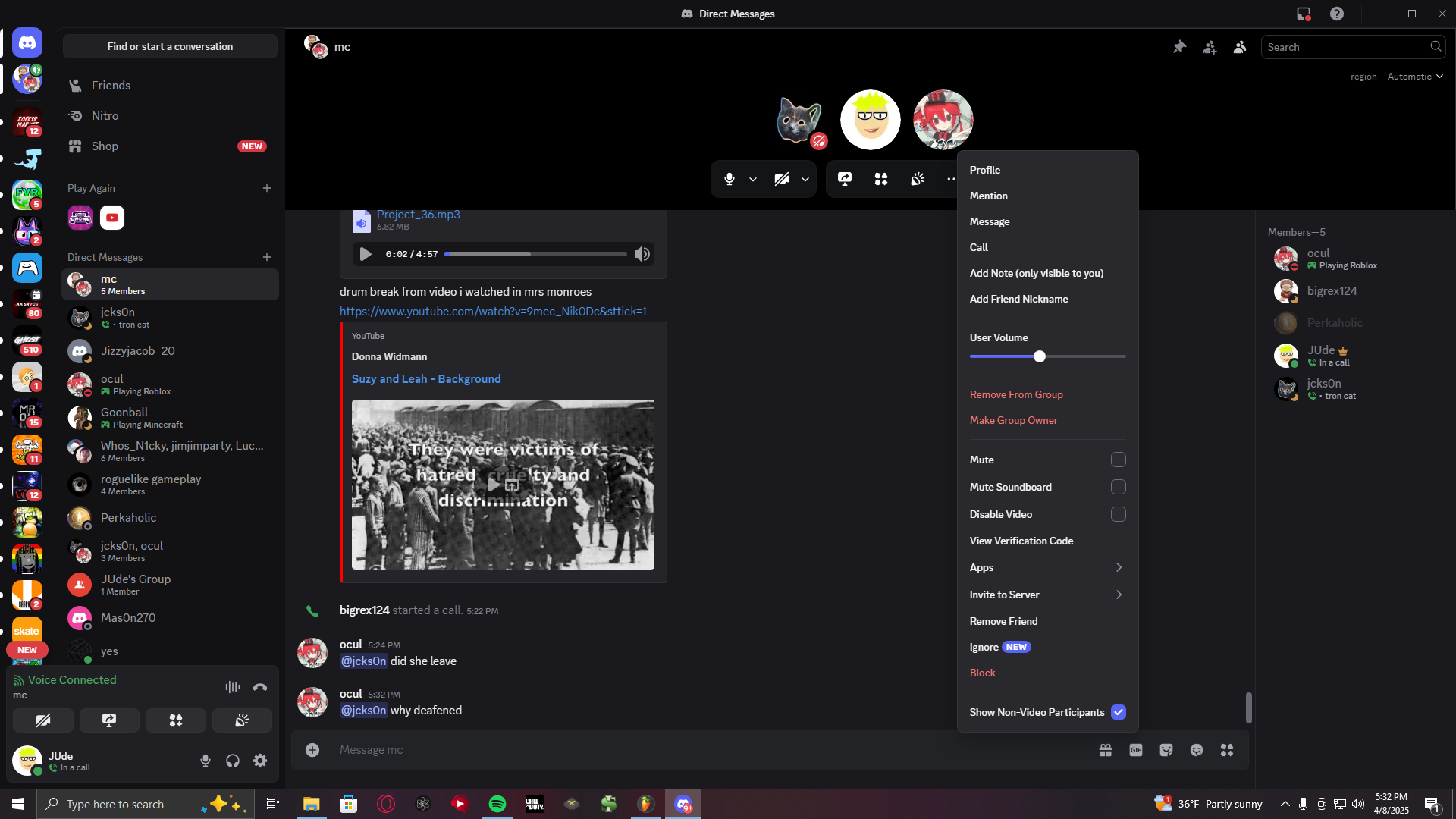The width and height of the screenshot is (1456, 819).
Task: Open the soundboard icon in call controls
Action: coord(918,179)
